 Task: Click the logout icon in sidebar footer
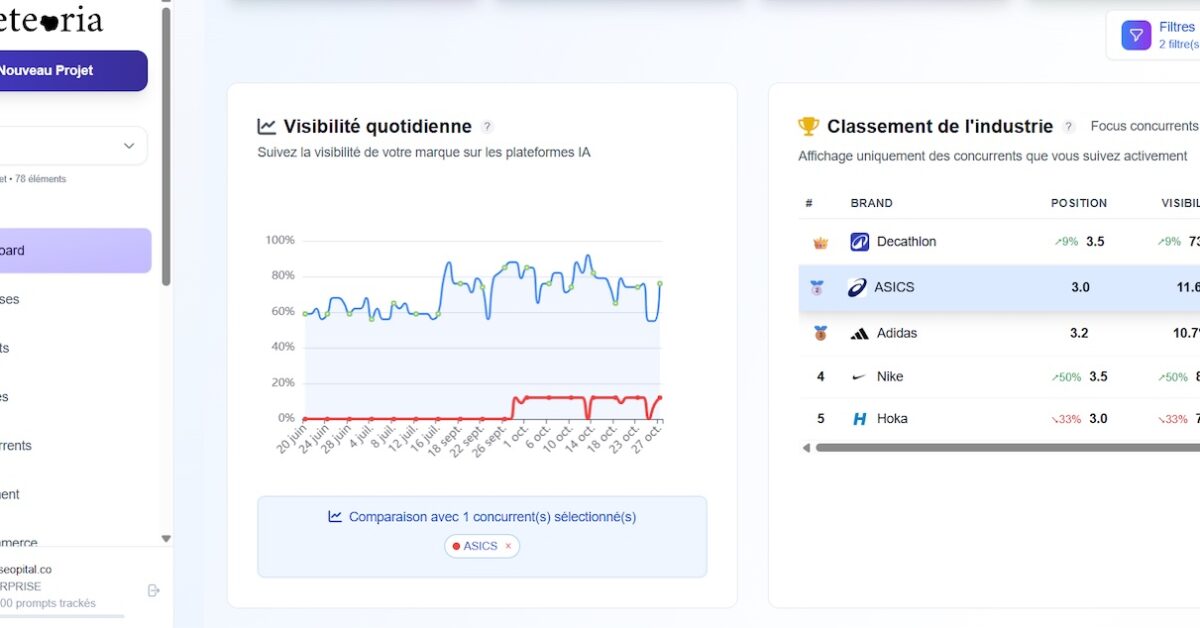153,590
